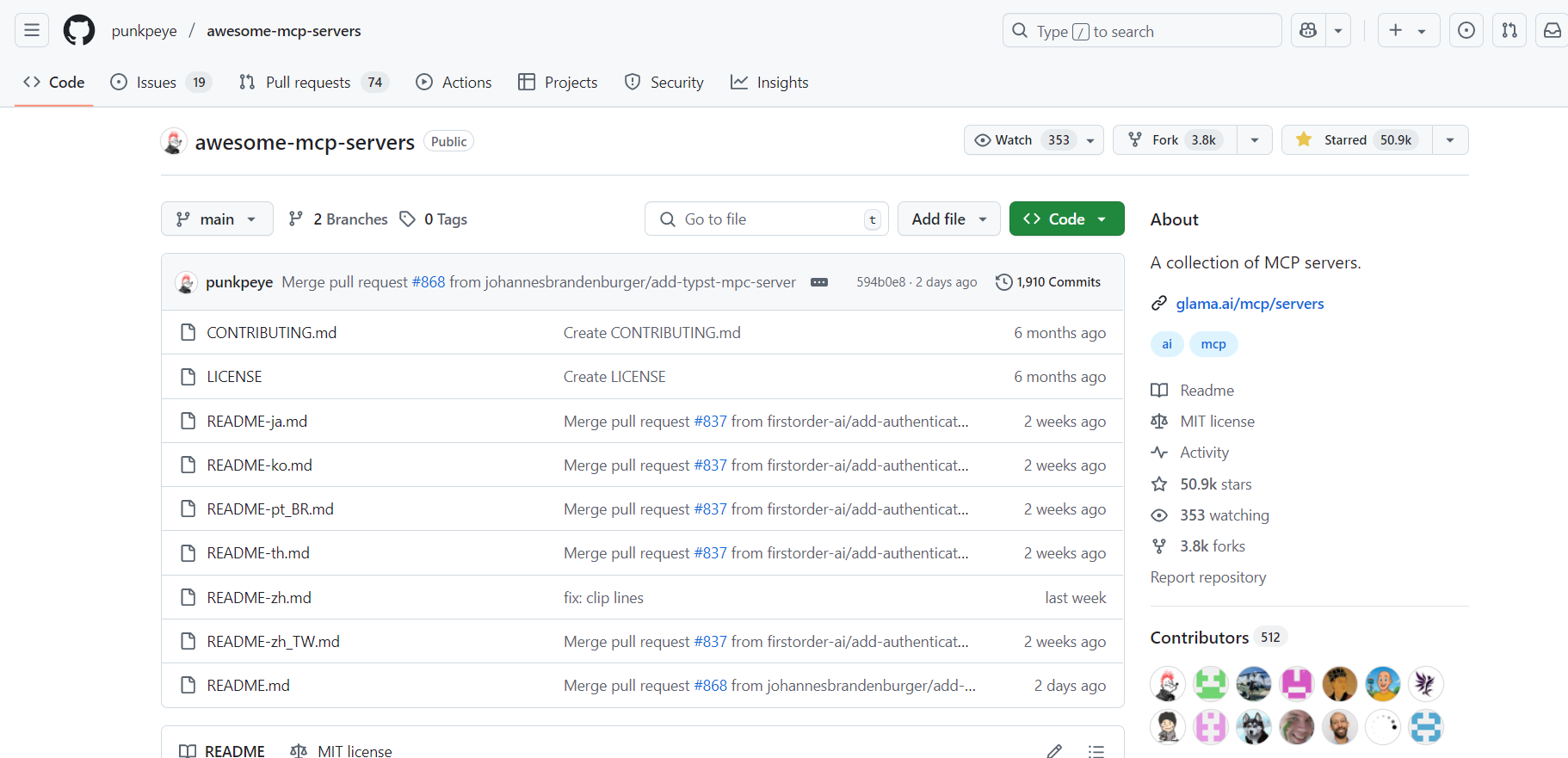This screenshot has width=1568, height=758.
Task: Open commit hash 594b0e8
Action: pos(880,282)
